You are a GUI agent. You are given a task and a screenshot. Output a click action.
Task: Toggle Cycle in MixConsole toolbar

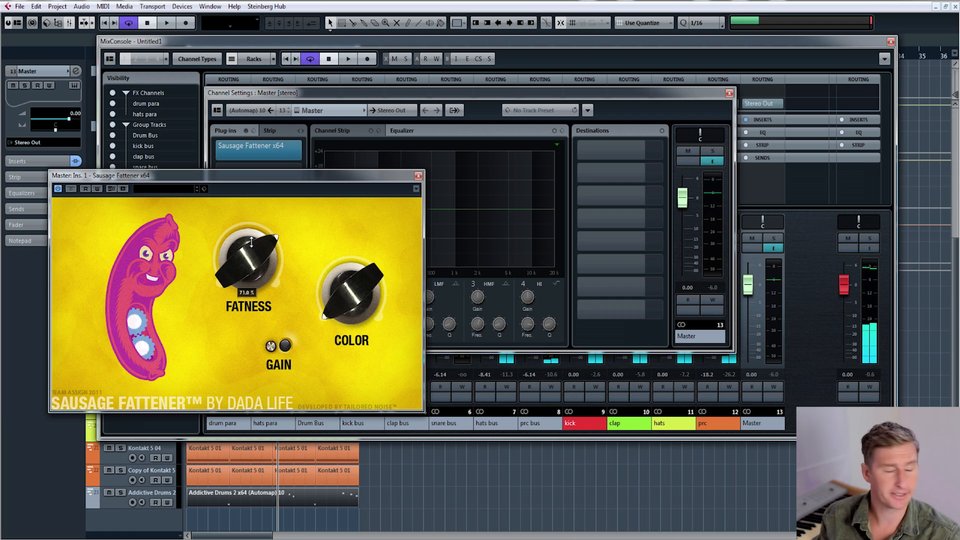[x=310, y=59]
